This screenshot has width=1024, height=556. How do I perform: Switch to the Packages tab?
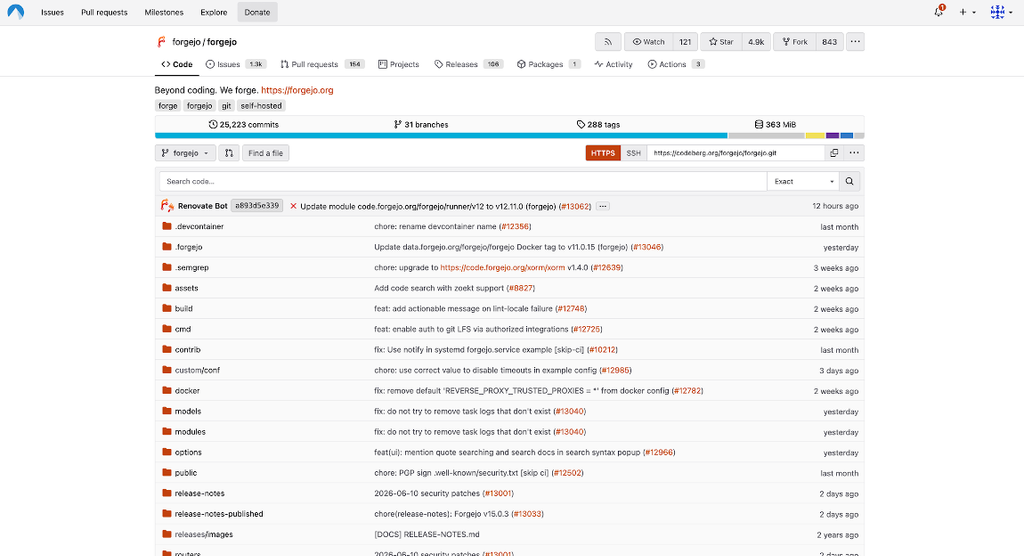(548, 64)
